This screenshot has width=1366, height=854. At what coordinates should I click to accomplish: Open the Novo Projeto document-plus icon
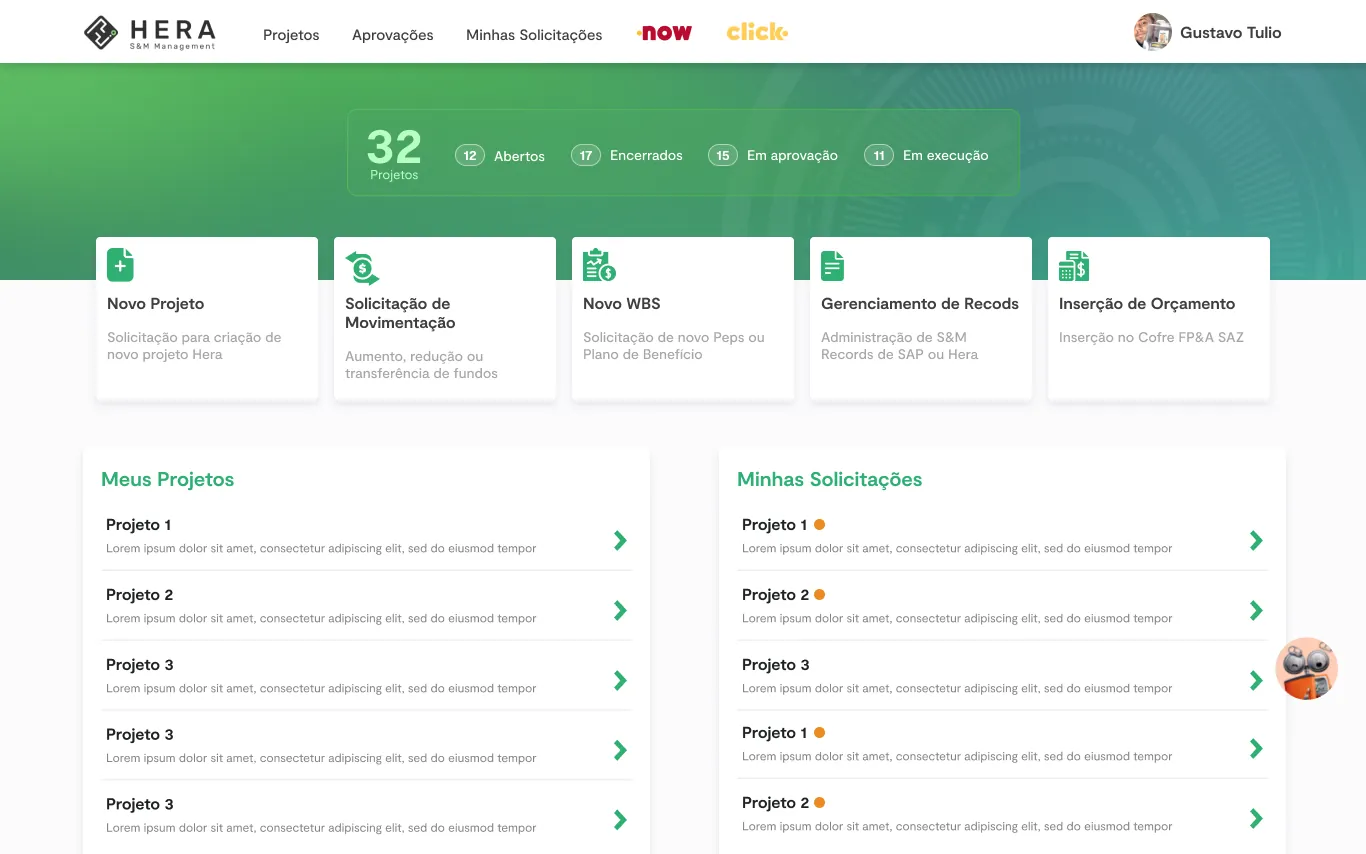tap(120, 265)
